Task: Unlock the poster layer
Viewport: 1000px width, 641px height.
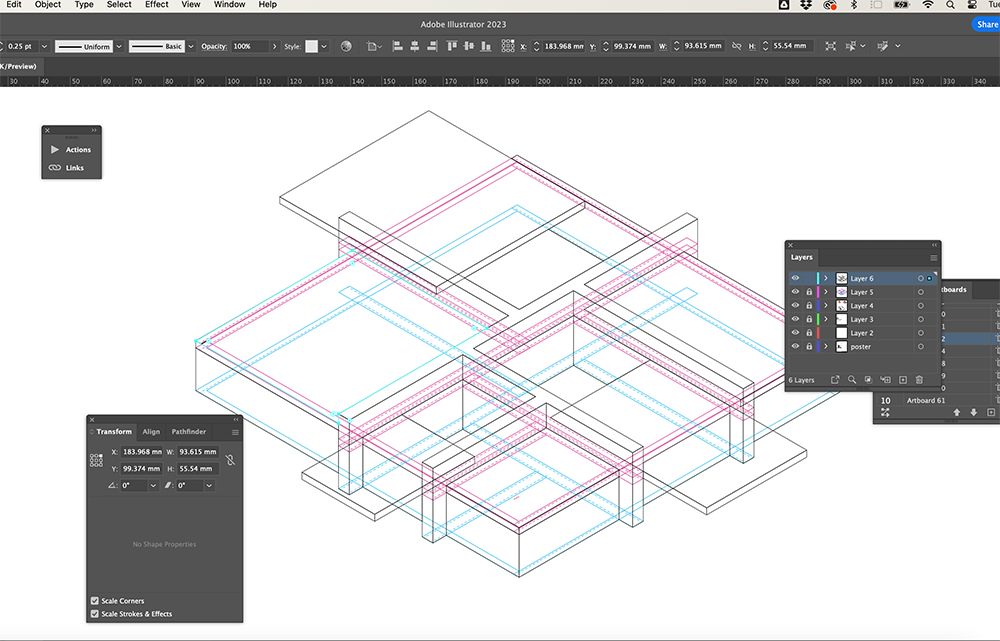Action: pos(809,346)
